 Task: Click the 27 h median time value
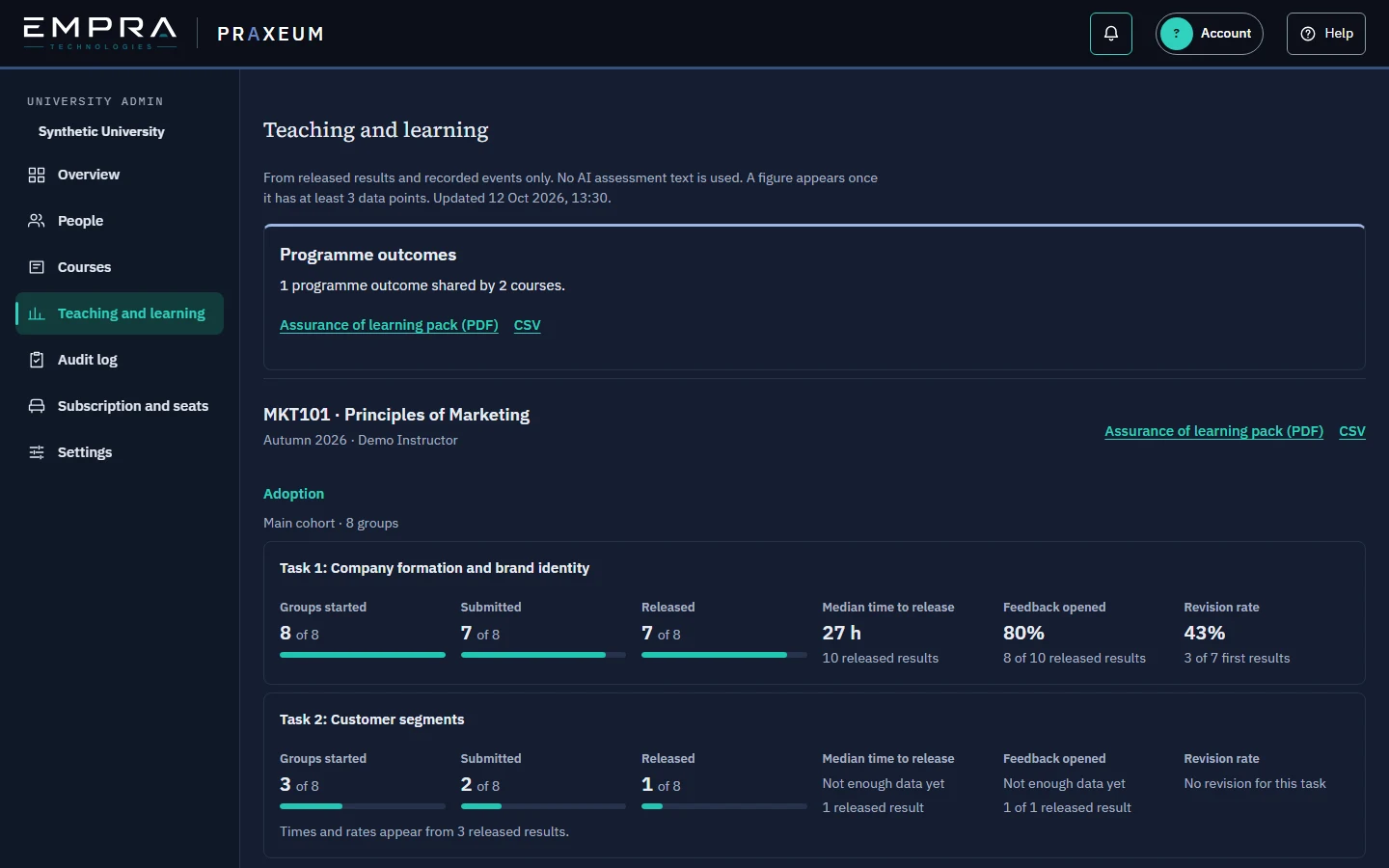pyautogui.click(x=841, y=634)
